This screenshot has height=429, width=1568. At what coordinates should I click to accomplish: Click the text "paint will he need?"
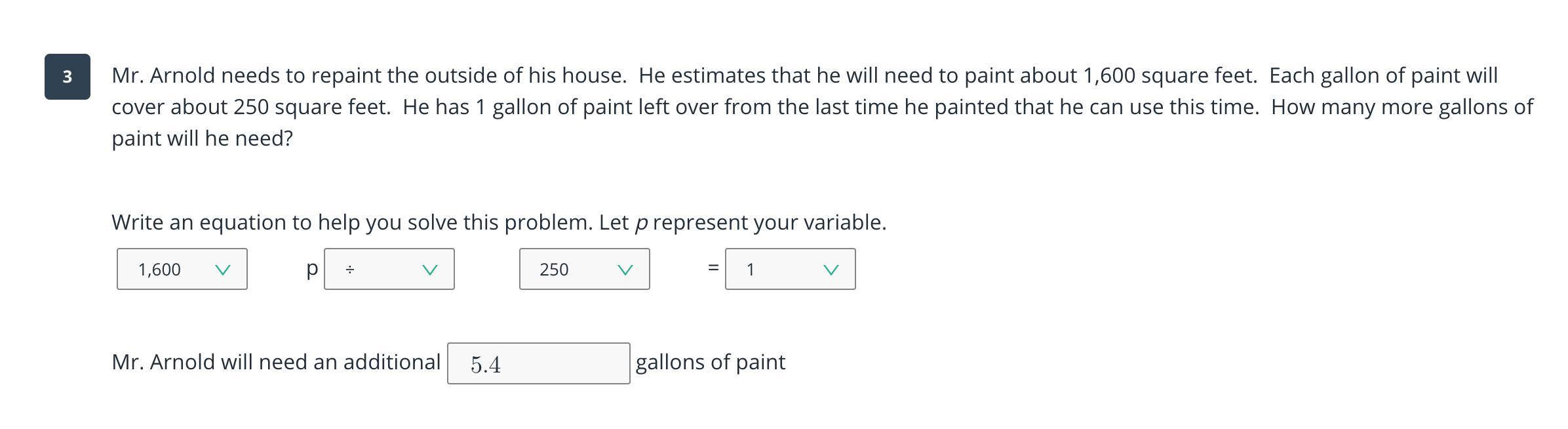pos(202,138)
